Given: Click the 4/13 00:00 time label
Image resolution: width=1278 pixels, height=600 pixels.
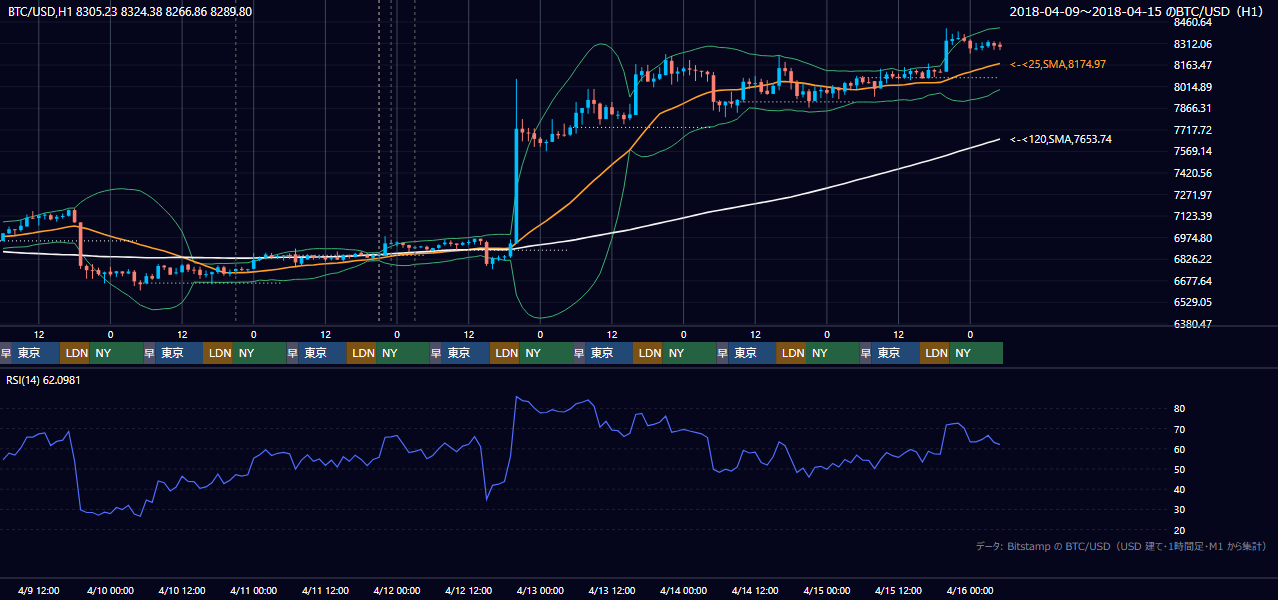Looking at the screenshot, I should [540, 590].
